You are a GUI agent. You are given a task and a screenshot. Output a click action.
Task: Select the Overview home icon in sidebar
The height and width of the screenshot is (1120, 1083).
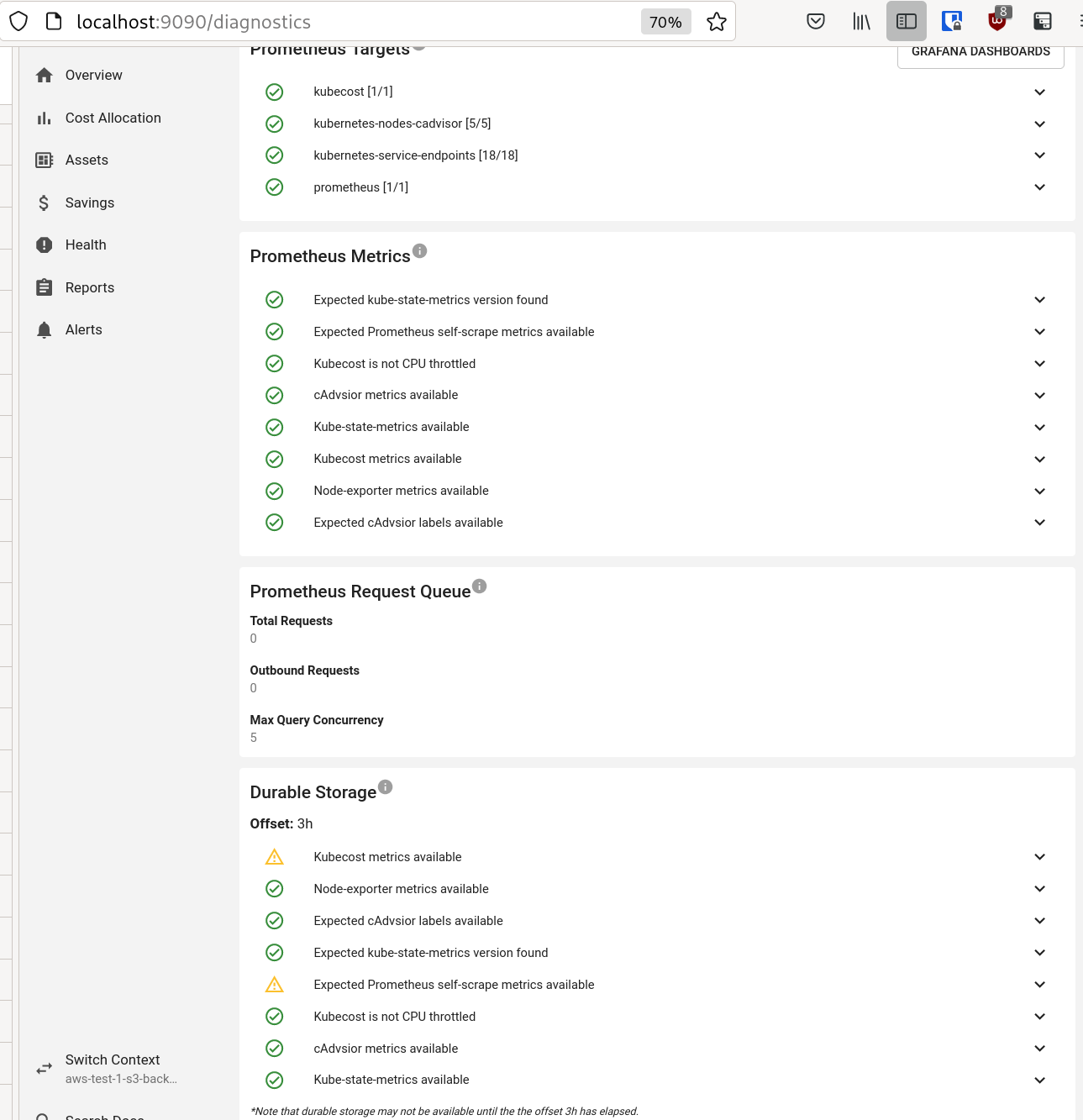pos(45,75)
